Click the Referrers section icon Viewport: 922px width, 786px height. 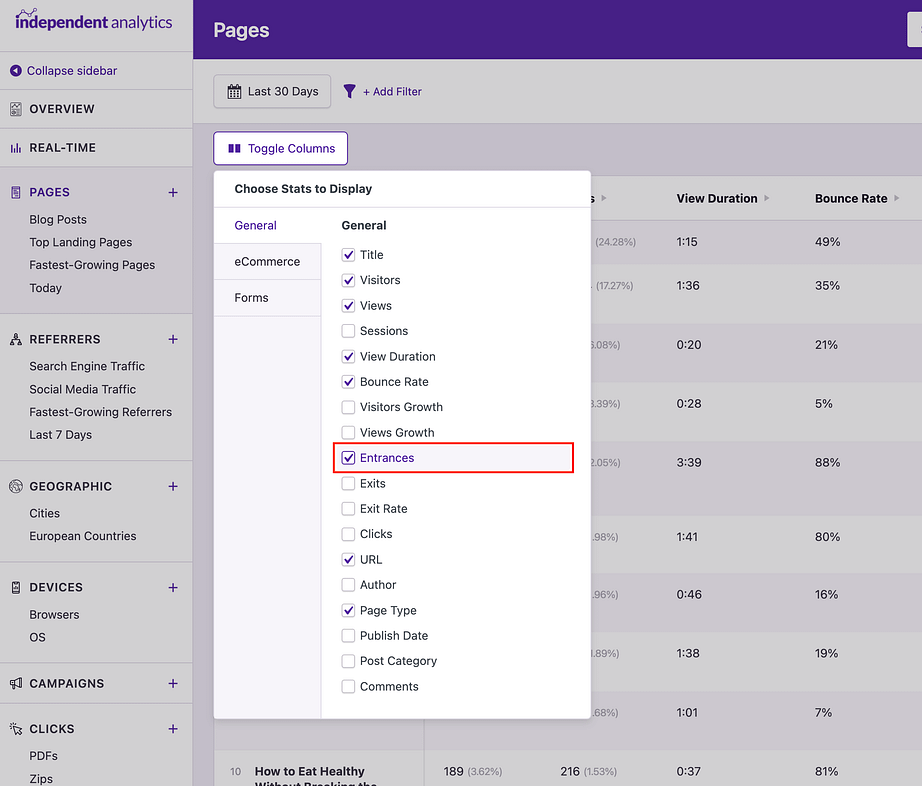click(16, 340)
